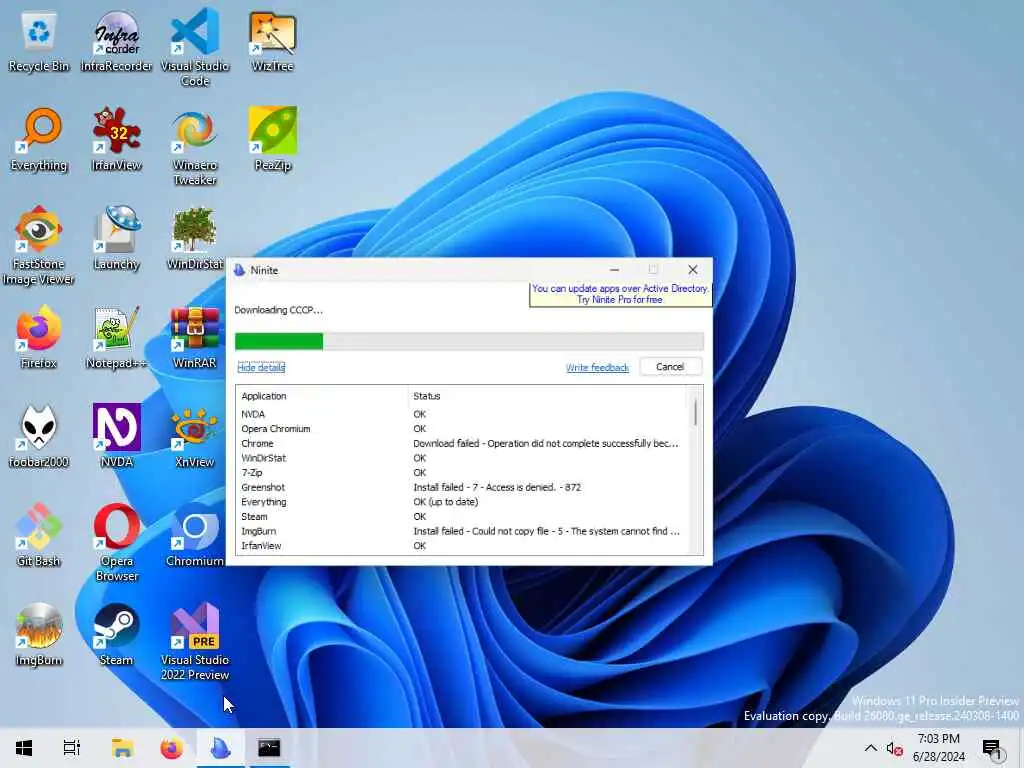Minimize the Ninite window
This screenshot has width=1024, height=768.
pos(614,270)
